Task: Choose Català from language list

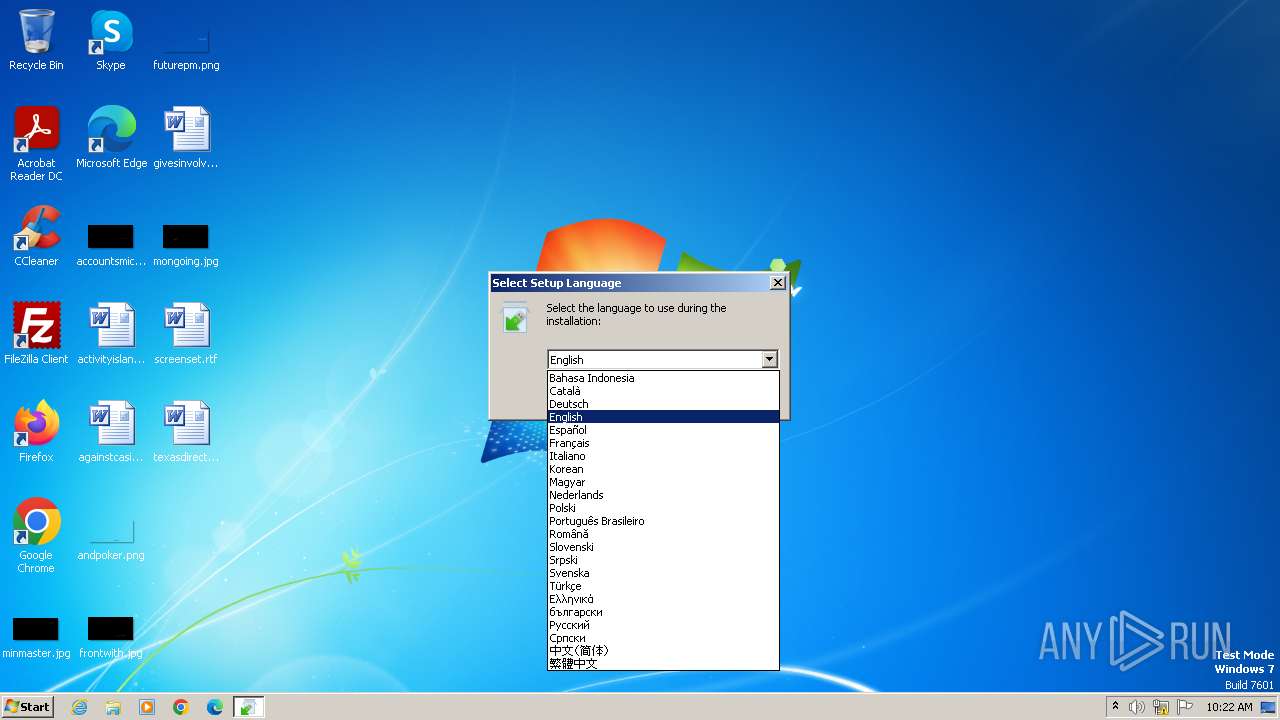Action: [663, 391]
